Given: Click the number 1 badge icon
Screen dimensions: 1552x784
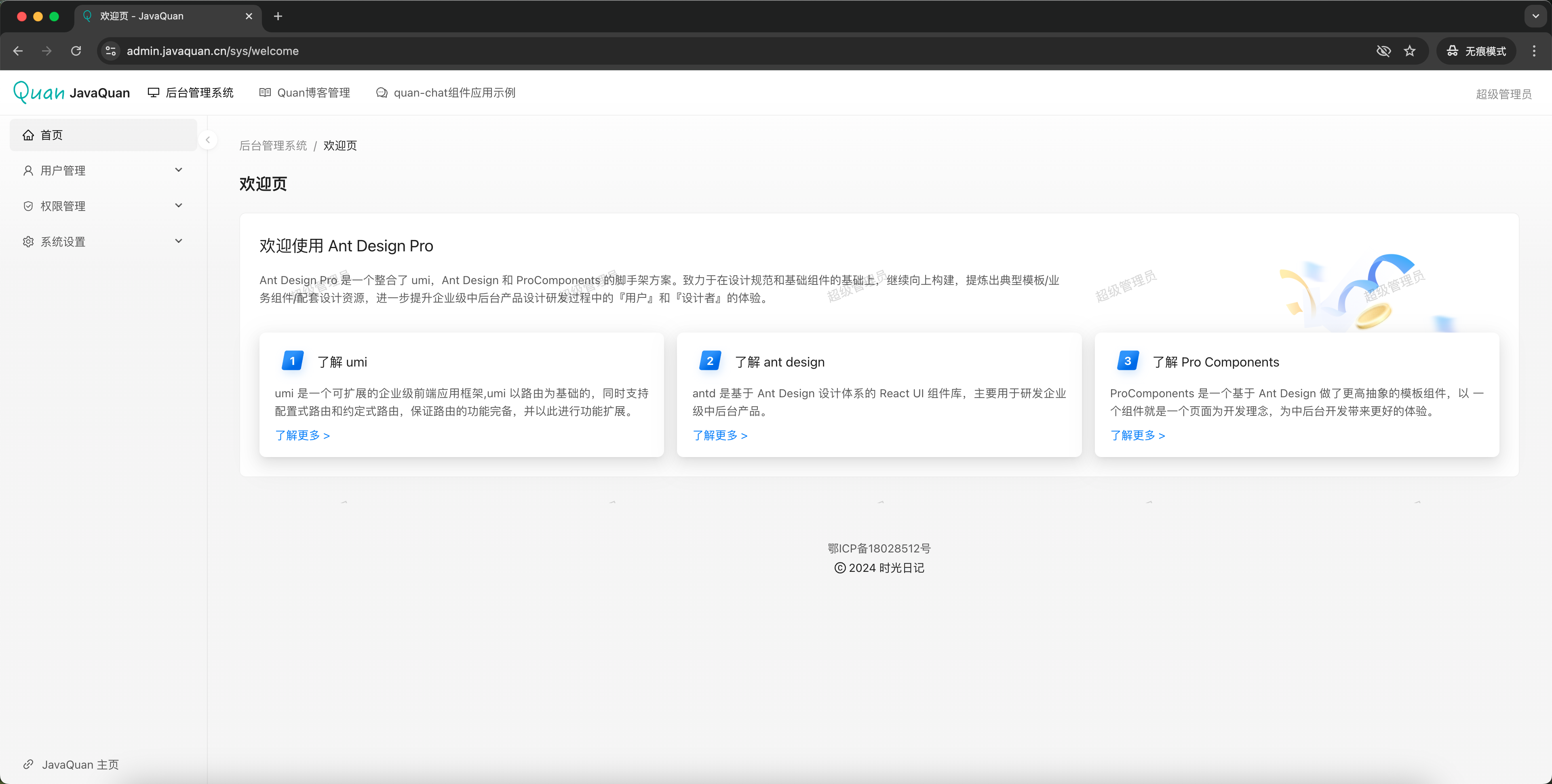Looking at the screenshot, I should coord(292,361).
